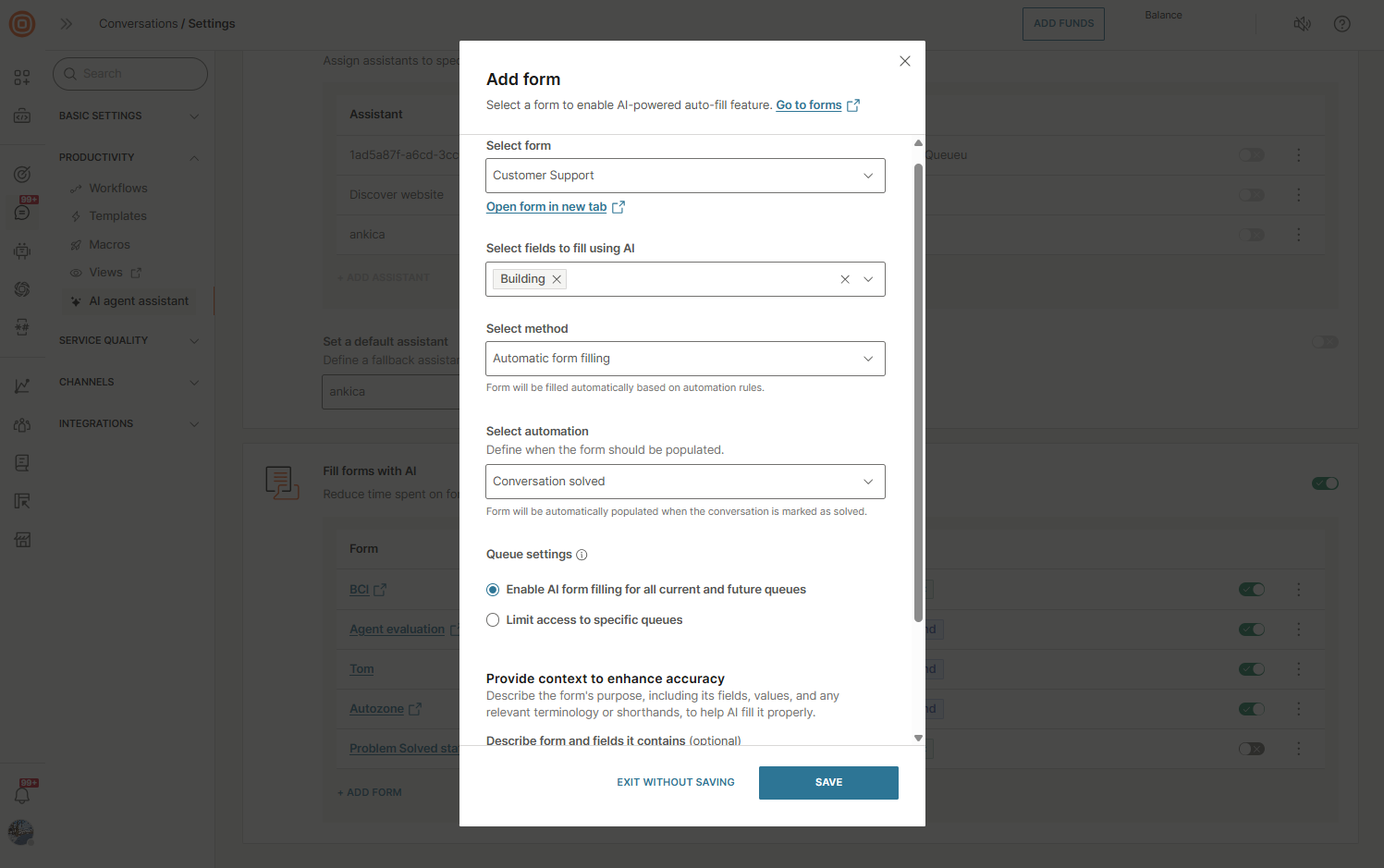Remove the Building field chip

pos(557,278)
